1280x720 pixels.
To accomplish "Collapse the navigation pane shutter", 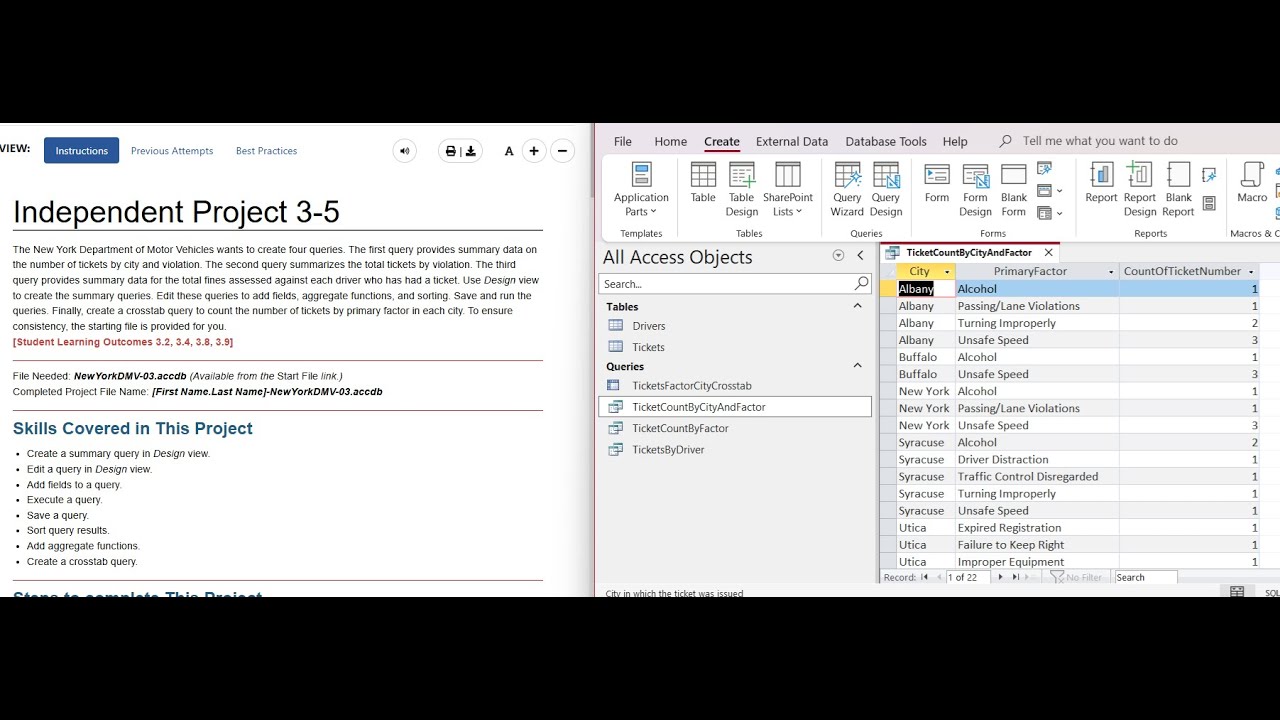I will click(860, 256).
